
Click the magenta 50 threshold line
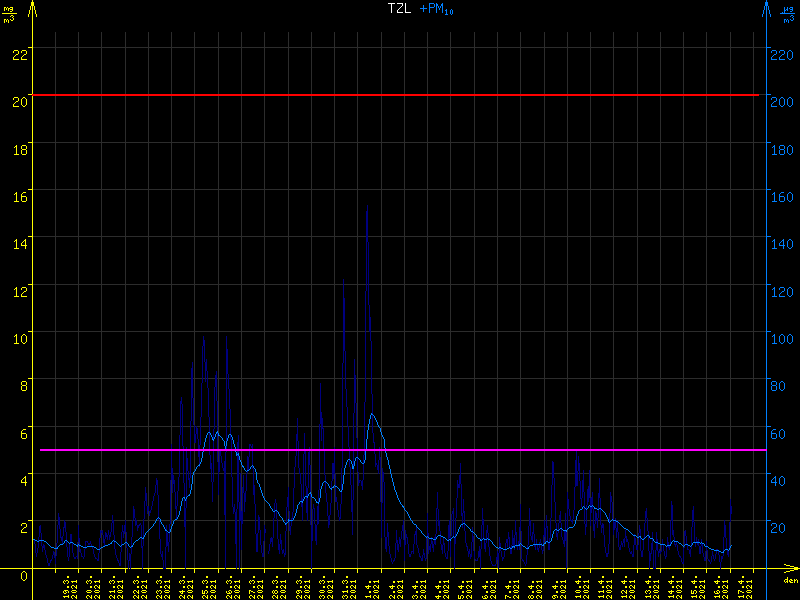point(400,450)
